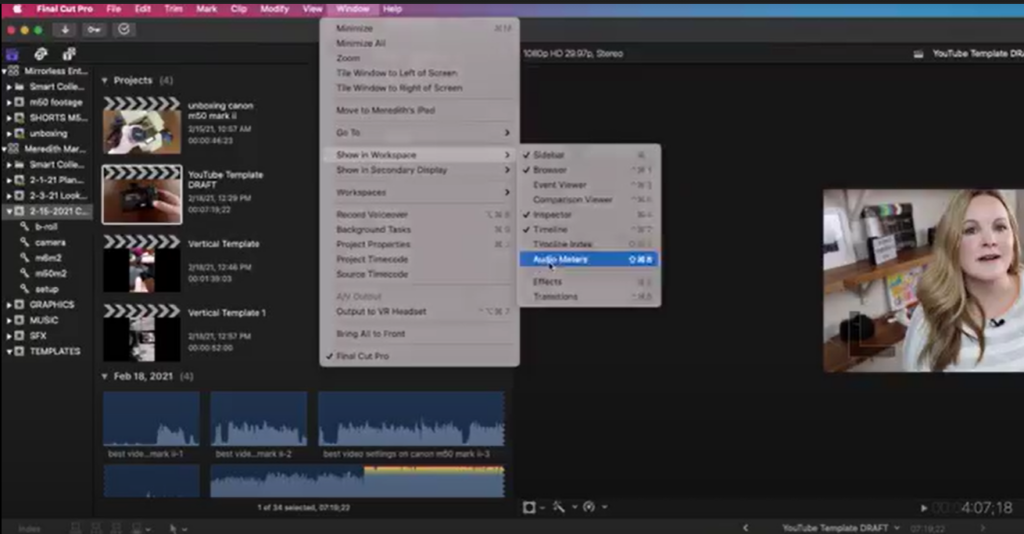This screenshot has width=1024, height=534.
Task: Open the titles and generators sidebar icon
Action: tap(69, 54)
